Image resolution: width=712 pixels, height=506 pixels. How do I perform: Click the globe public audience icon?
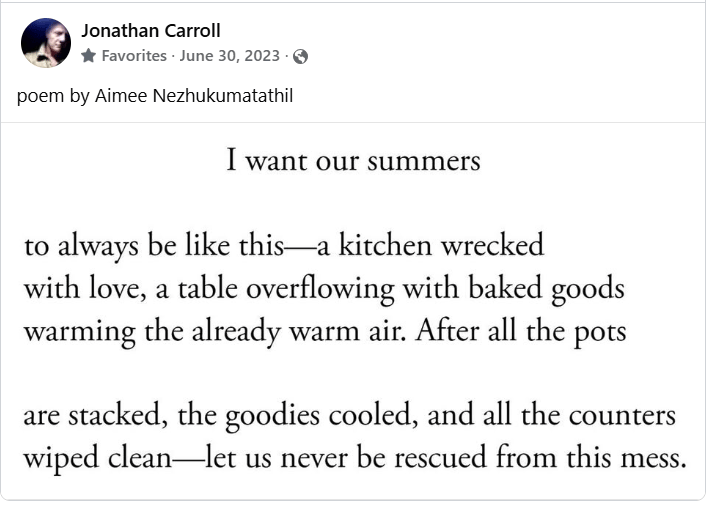tap(300, 56)
